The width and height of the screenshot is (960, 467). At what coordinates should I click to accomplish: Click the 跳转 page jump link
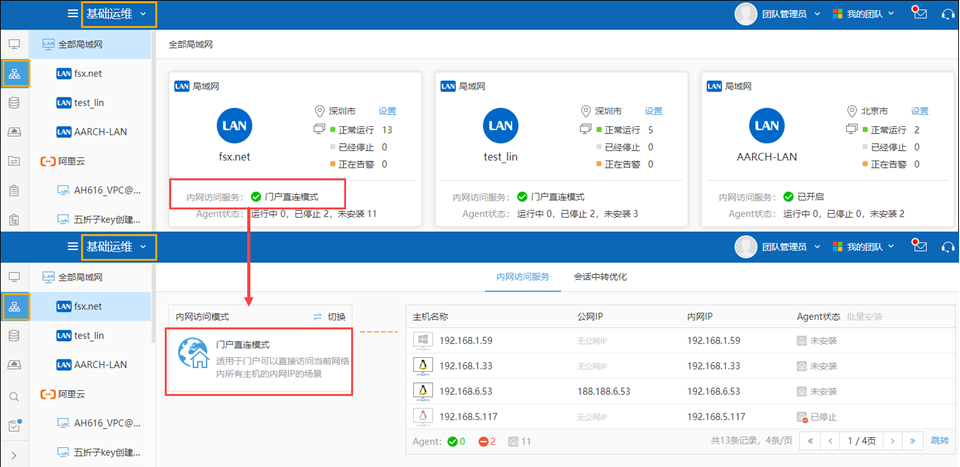939,440
